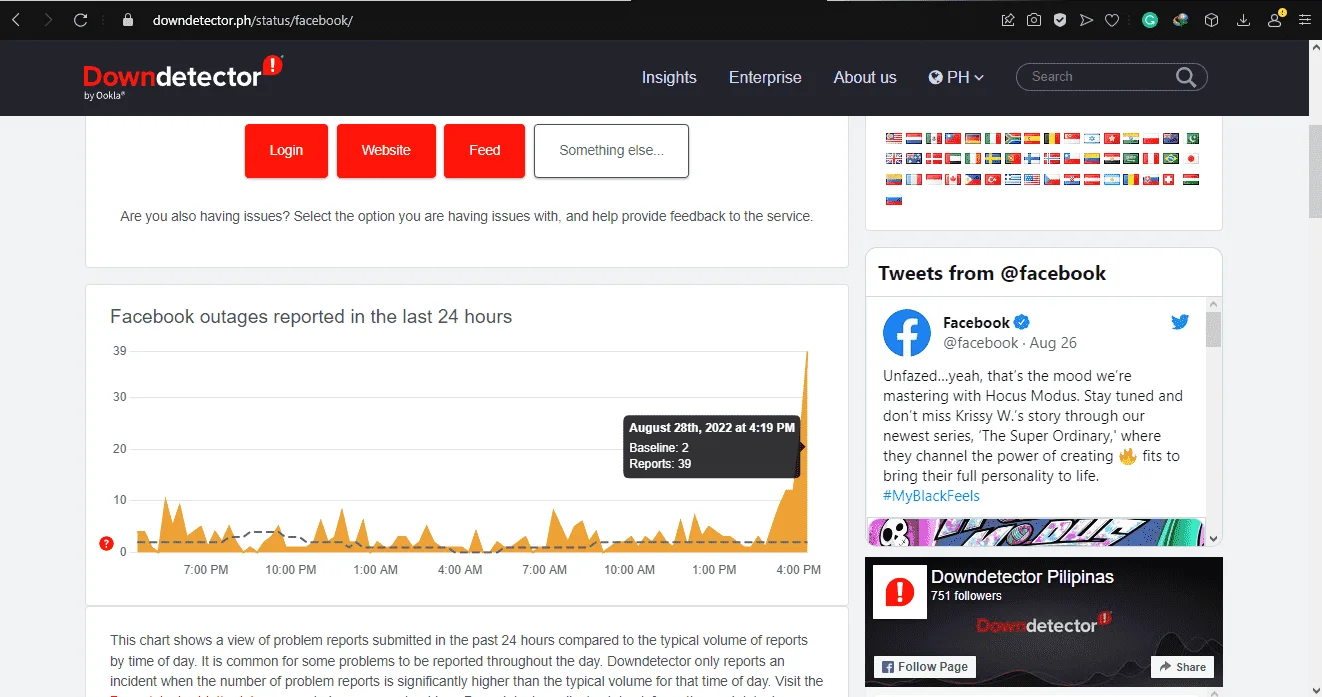1322x697 pixels.
Task: Open the Grammarly extension icon
Action: [1150, 20]
